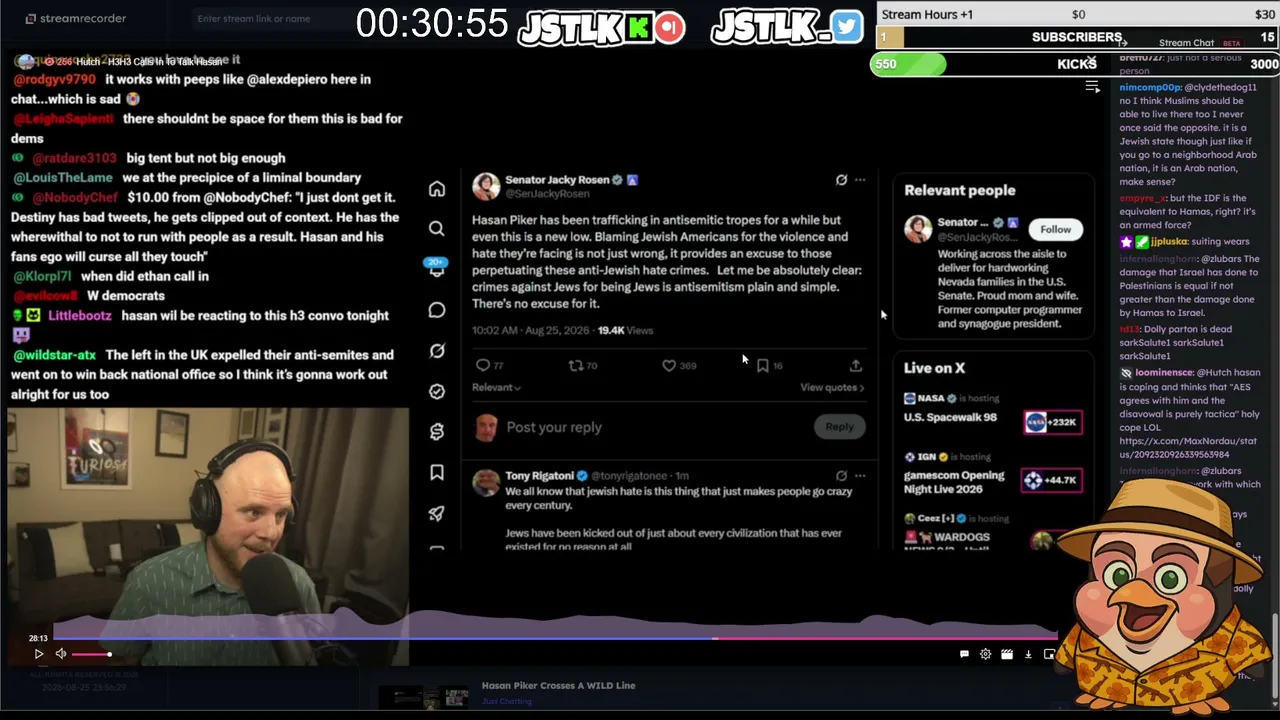
Task: Click the share icon on Rosen's post
Action: click(856, 366)
